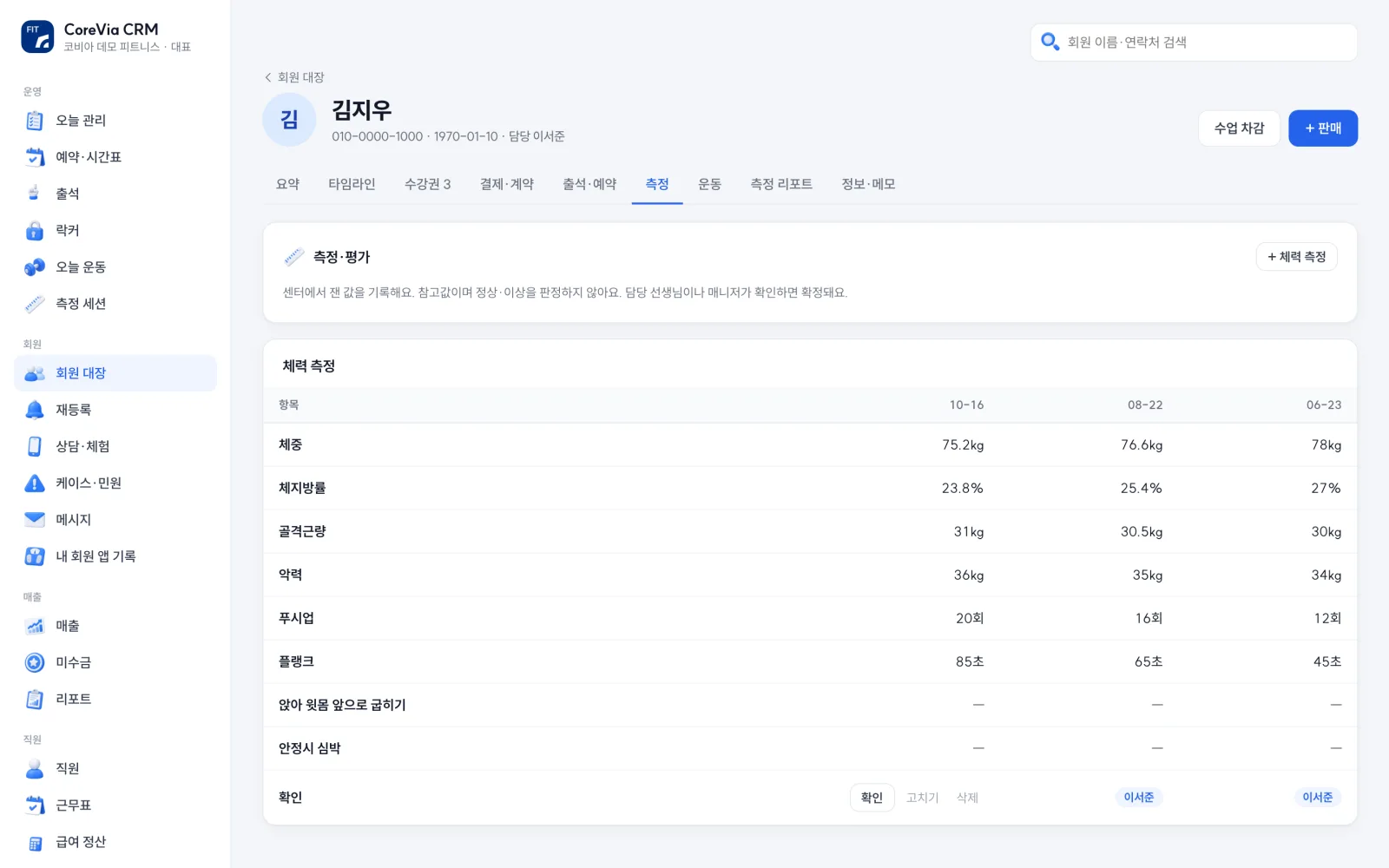Click 내 회원 앱 기록 icon
This screenshot has width=1389, height=868.
click(x=35, y=556)
